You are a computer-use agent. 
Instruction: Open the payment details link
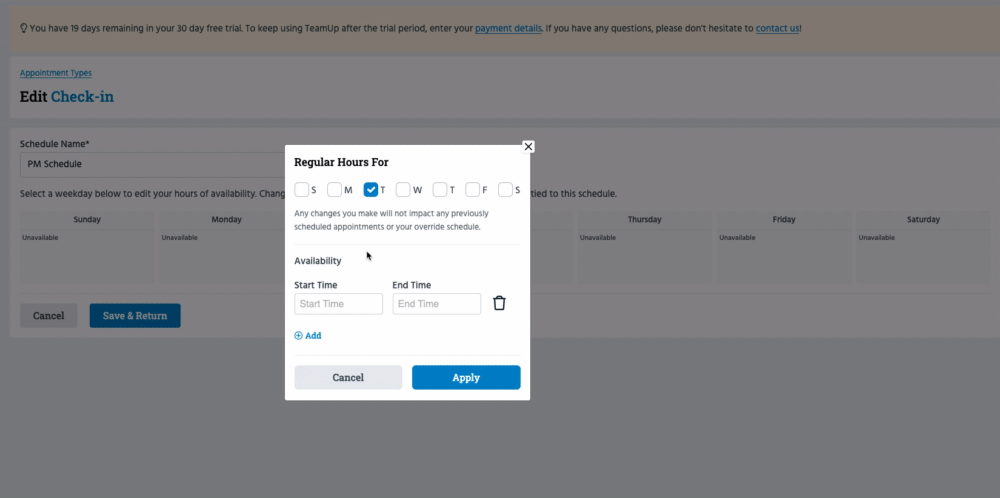click(508, 28)
